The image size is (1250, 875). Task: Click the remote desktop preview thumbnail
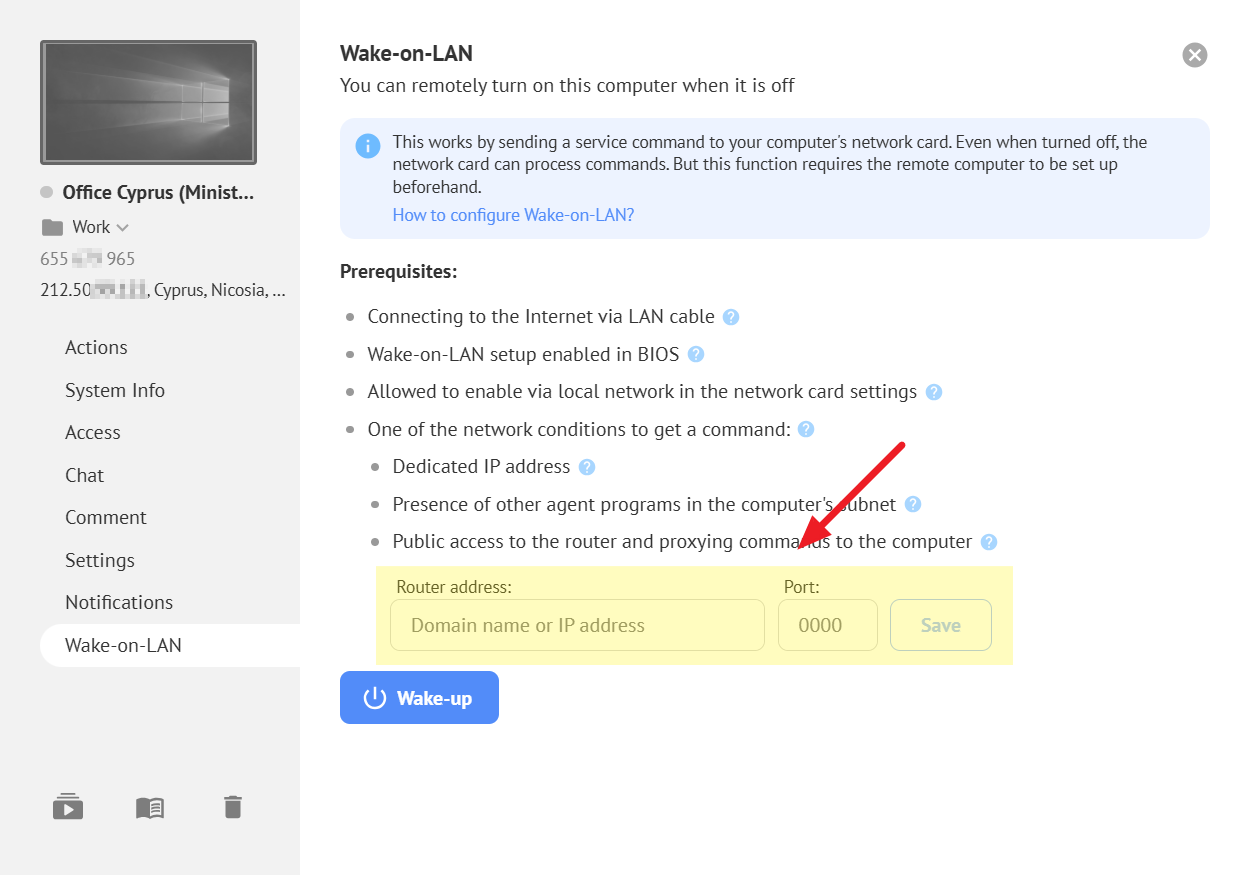coord(148,102)
